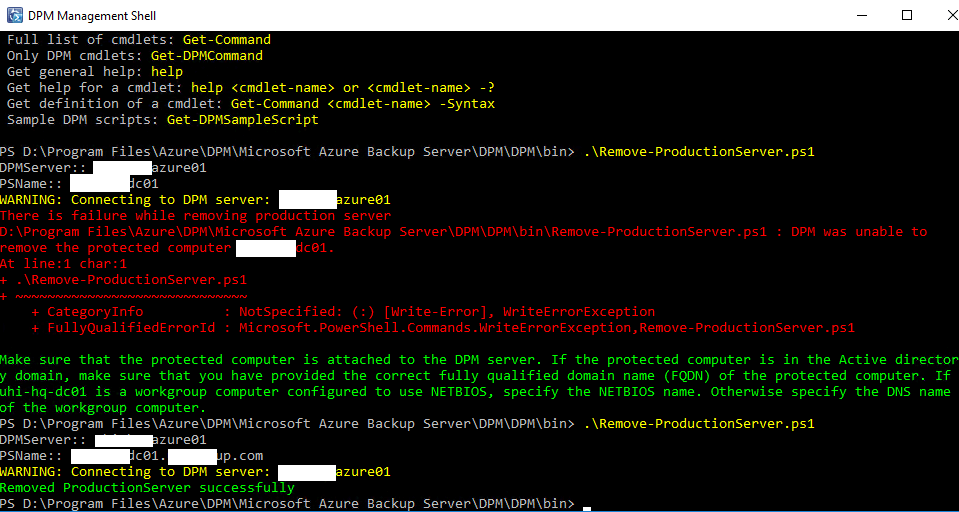Click the 'PSName::' line ending in 'up.com'
The height and width of the screenshot is (512, 959).
[x=131, y=456]
